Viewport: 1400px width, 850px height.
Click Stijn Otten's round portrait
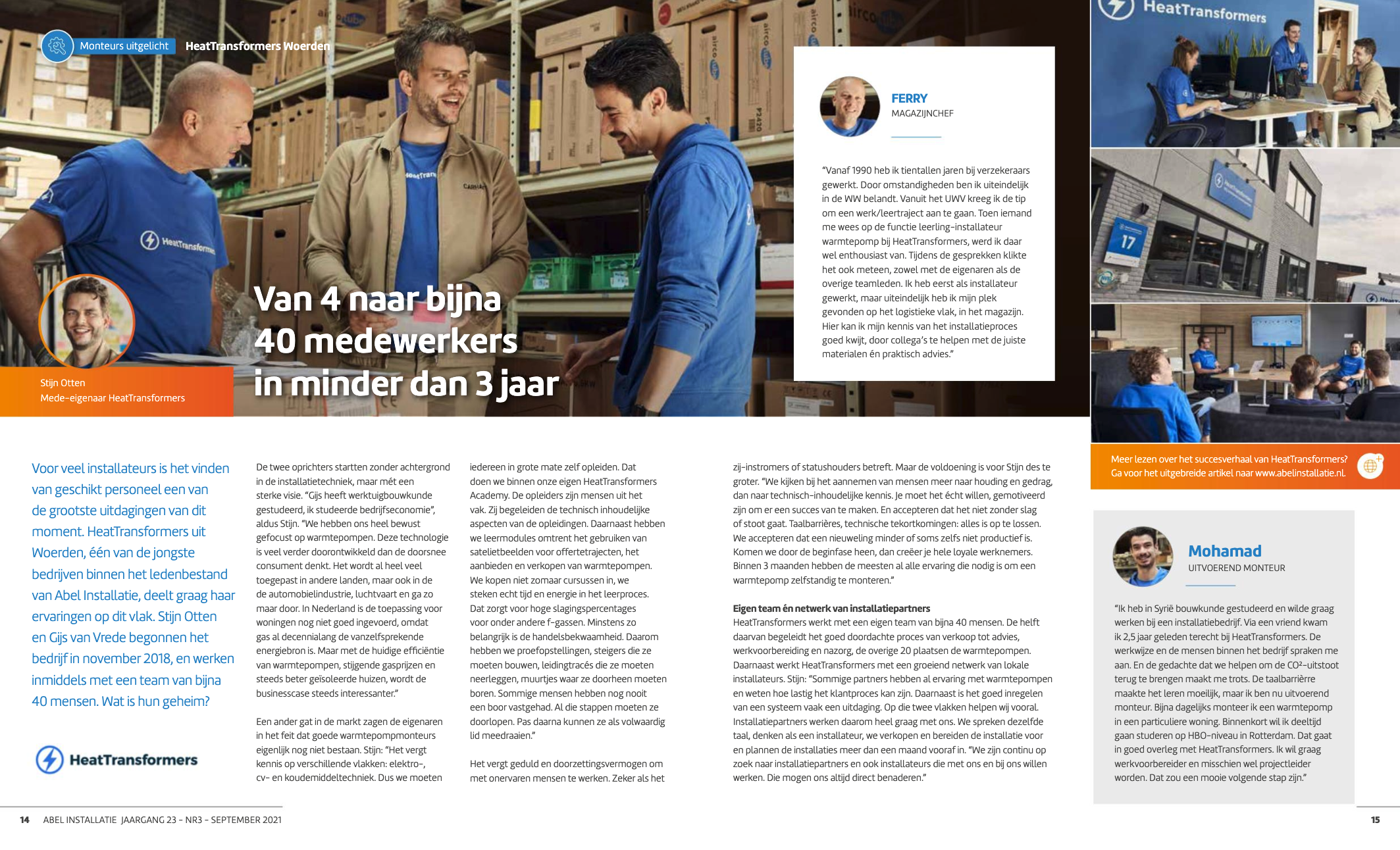(87, 322)
